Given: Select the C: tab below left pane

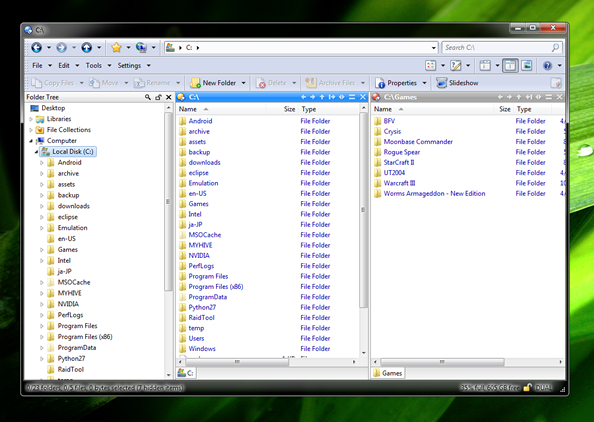Looking at the screenshot, I should tap(186, 373).
